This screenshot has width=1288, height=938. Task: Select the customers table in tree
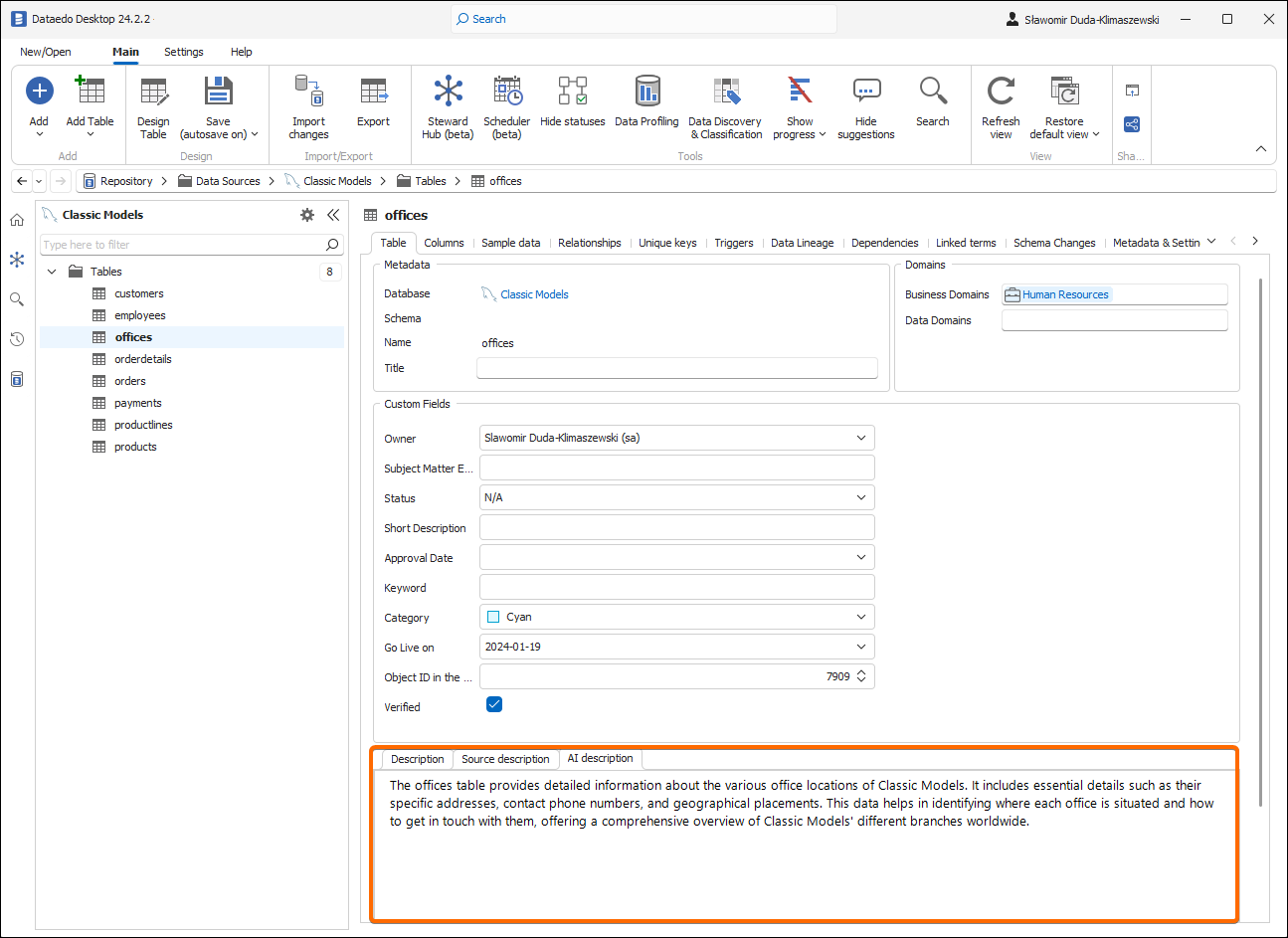point(139,293)
